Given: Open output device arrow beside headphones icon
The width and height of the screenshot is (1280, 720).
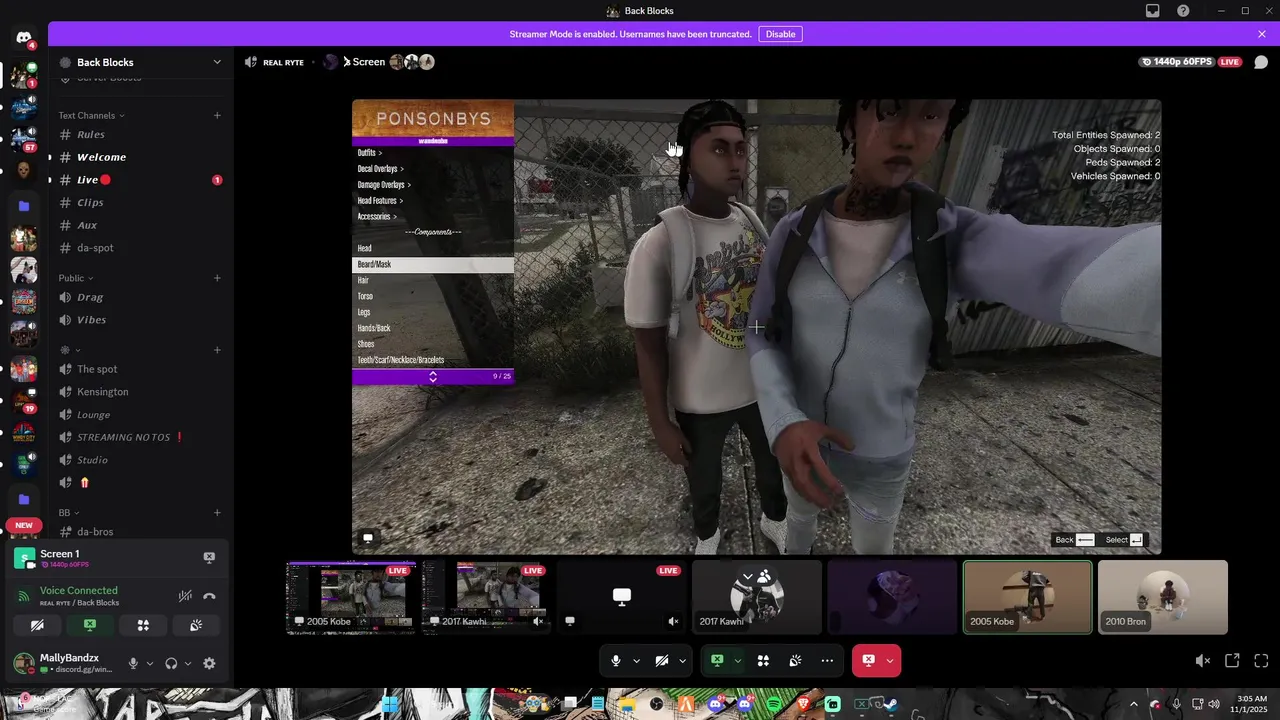Looking at the screenshot, I should click(x=188, y=663).
